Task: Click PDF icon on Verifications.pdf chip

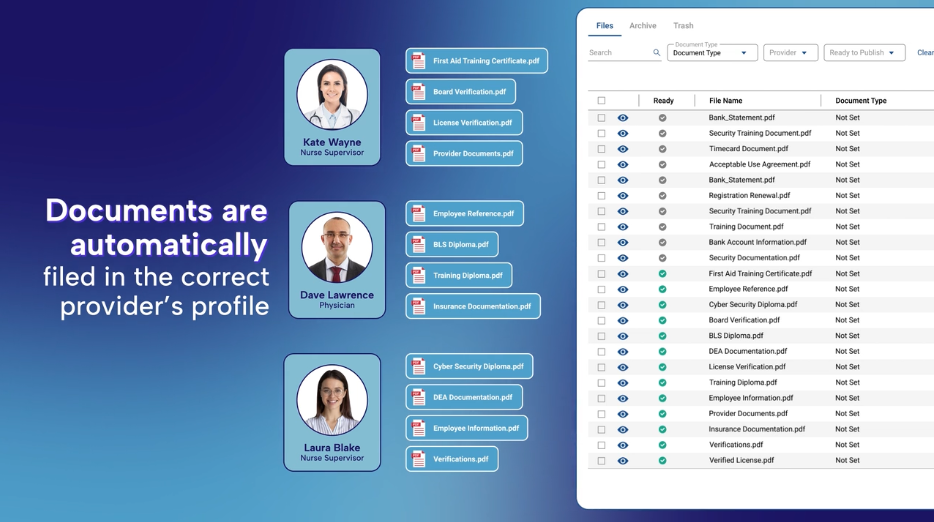Action: (x=419, y=459)
